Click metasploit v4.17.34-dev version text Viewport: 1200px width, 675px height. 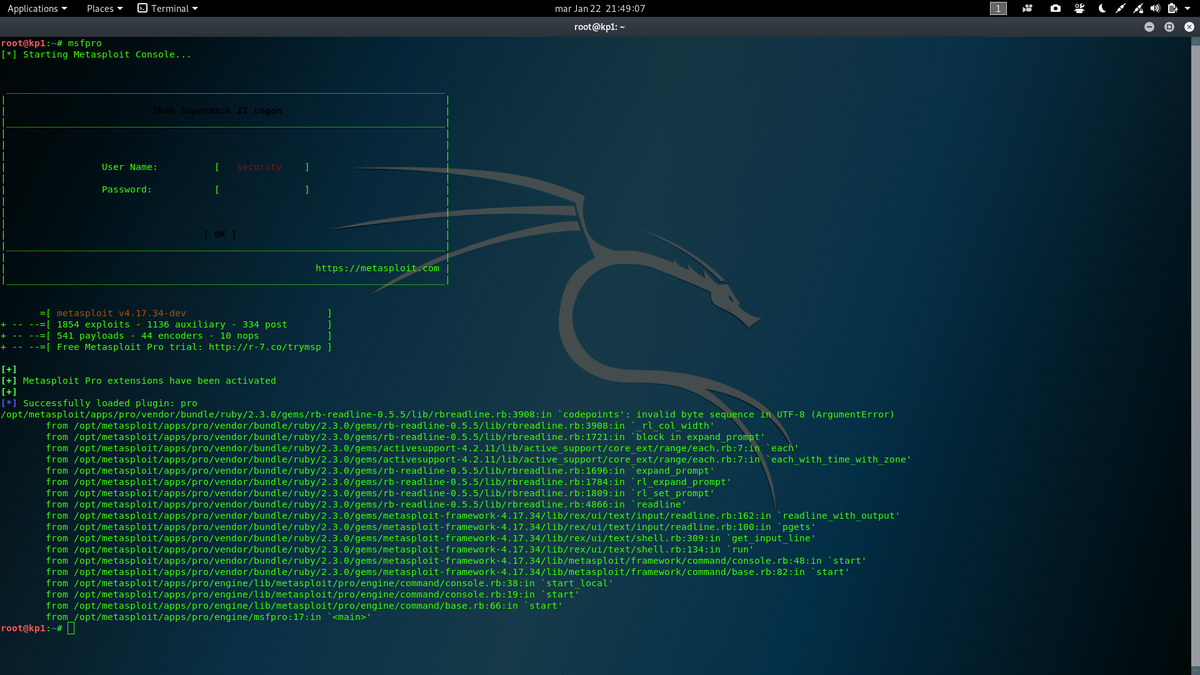[x=121, y=313]
